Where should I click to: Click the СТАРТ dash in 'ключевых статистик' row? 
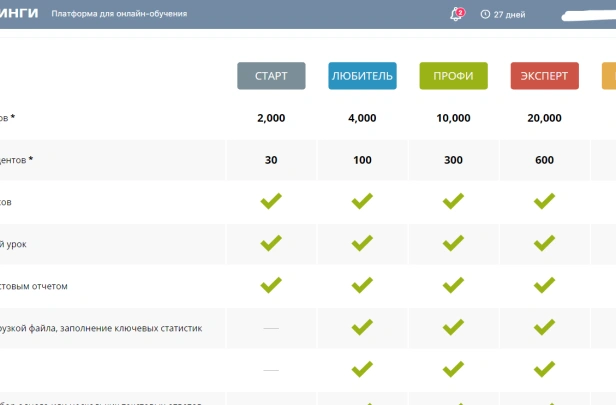point(271,328)
